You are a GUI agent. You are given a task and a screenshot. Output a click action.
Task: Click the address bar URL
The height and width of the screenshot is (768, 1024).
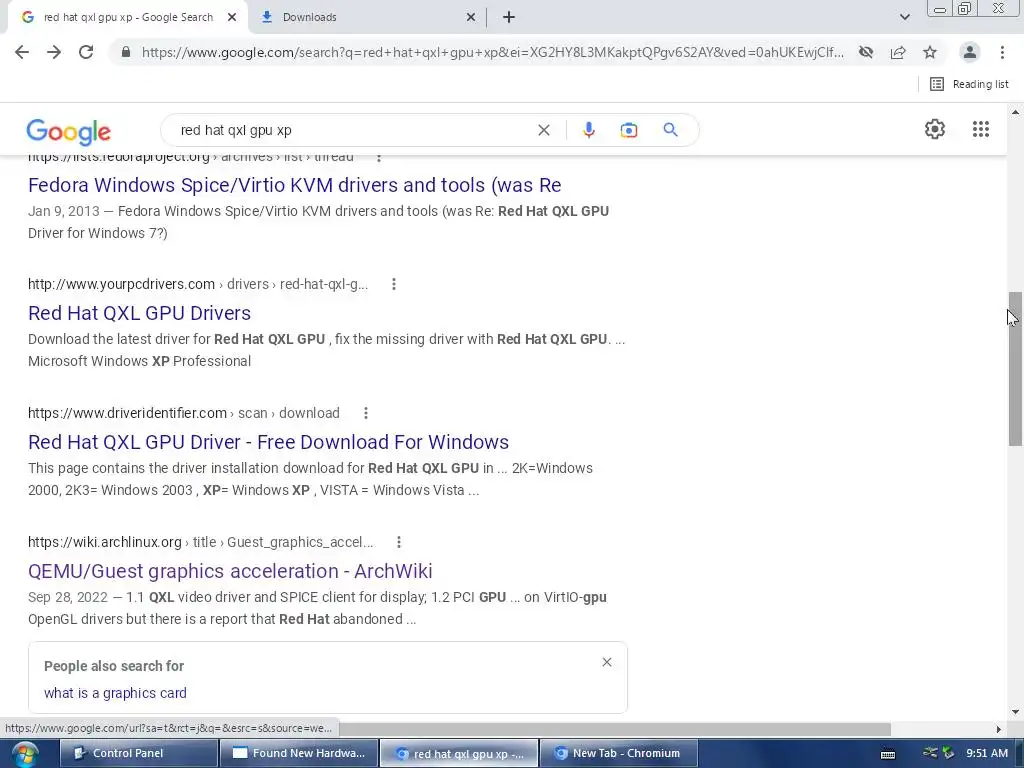(492, 52)
